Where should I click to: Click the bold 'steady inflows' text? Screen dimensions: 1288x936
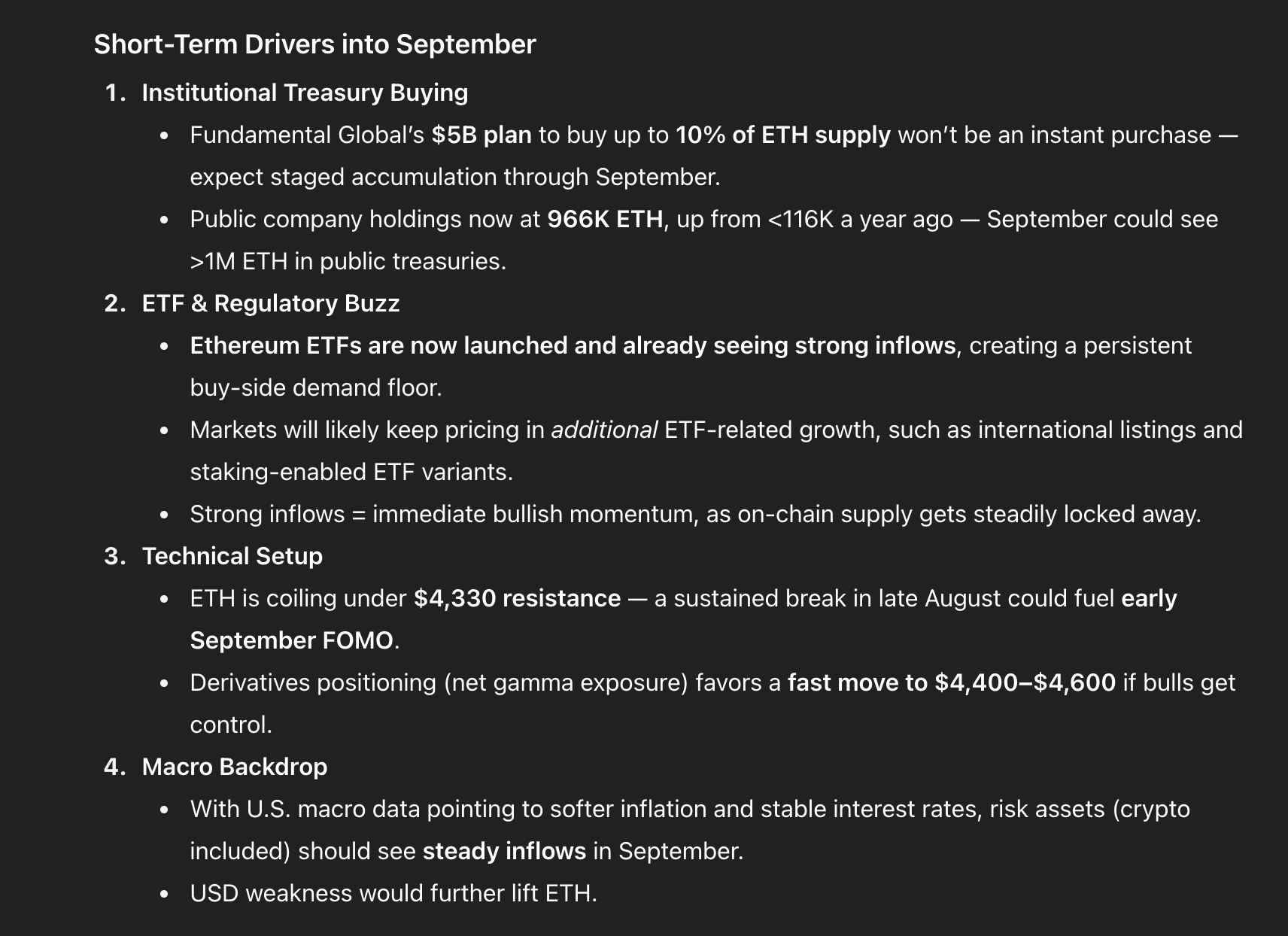[x=504, y=851]
